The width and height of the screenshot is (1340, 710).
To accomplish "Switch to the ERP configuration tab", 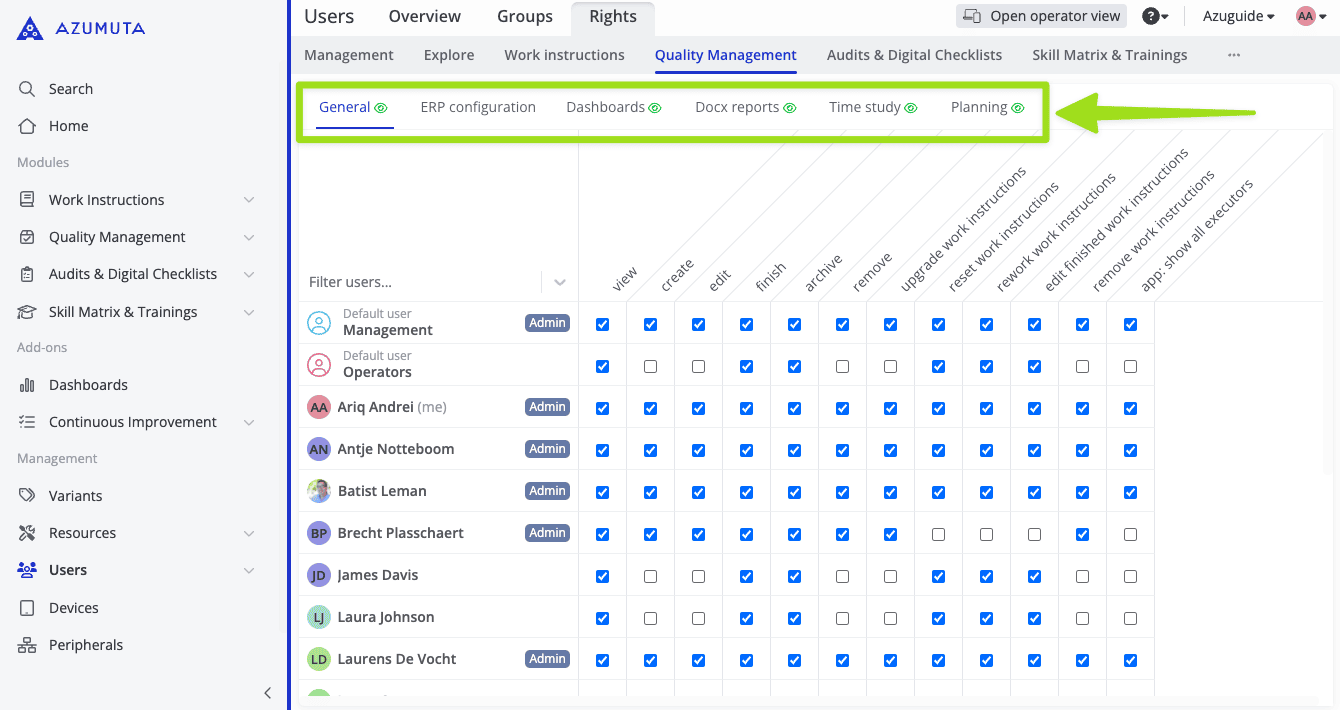I will [x=477, y=107].
